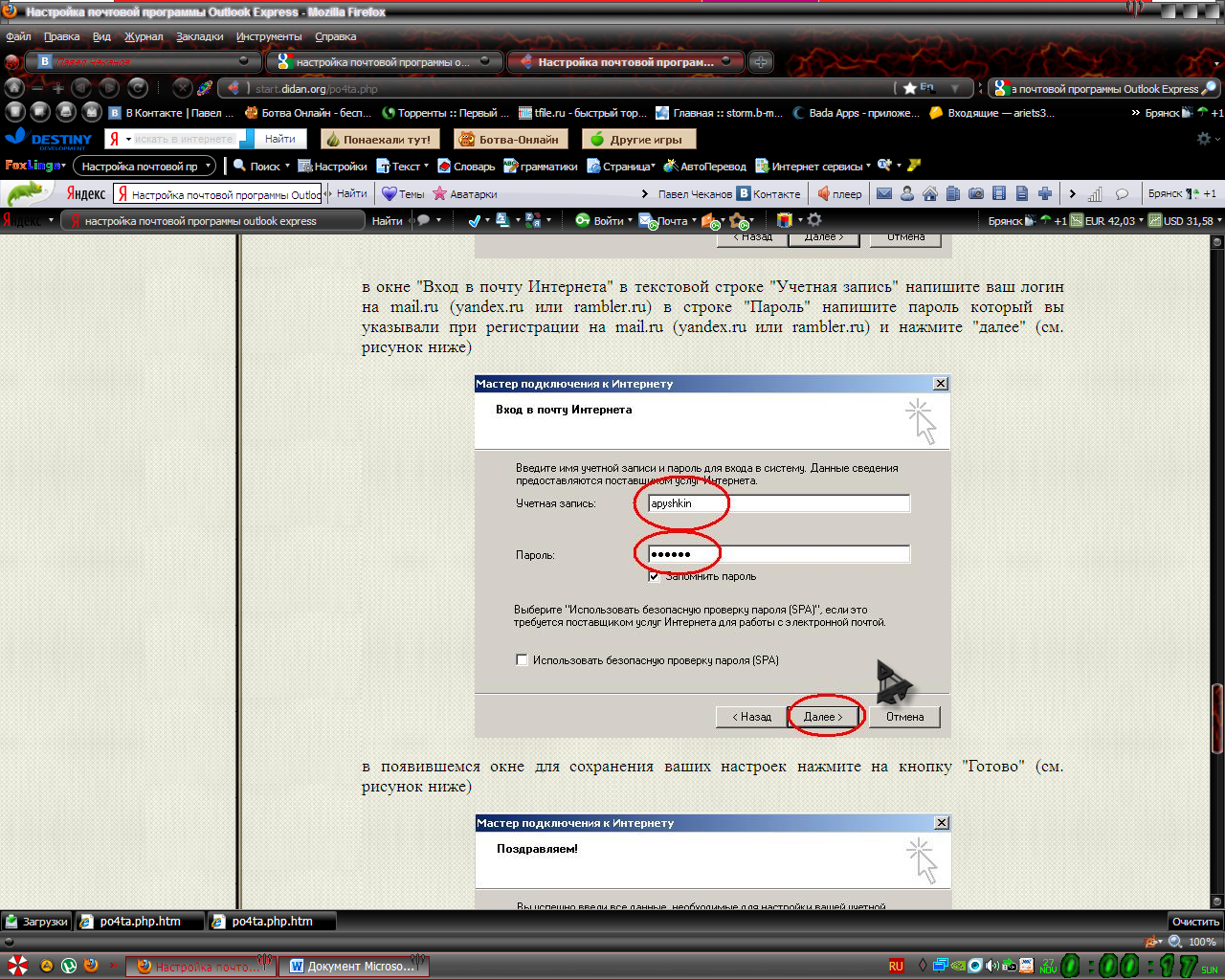Click the FoxLingo грамматики tool

(x=541, y=166)
